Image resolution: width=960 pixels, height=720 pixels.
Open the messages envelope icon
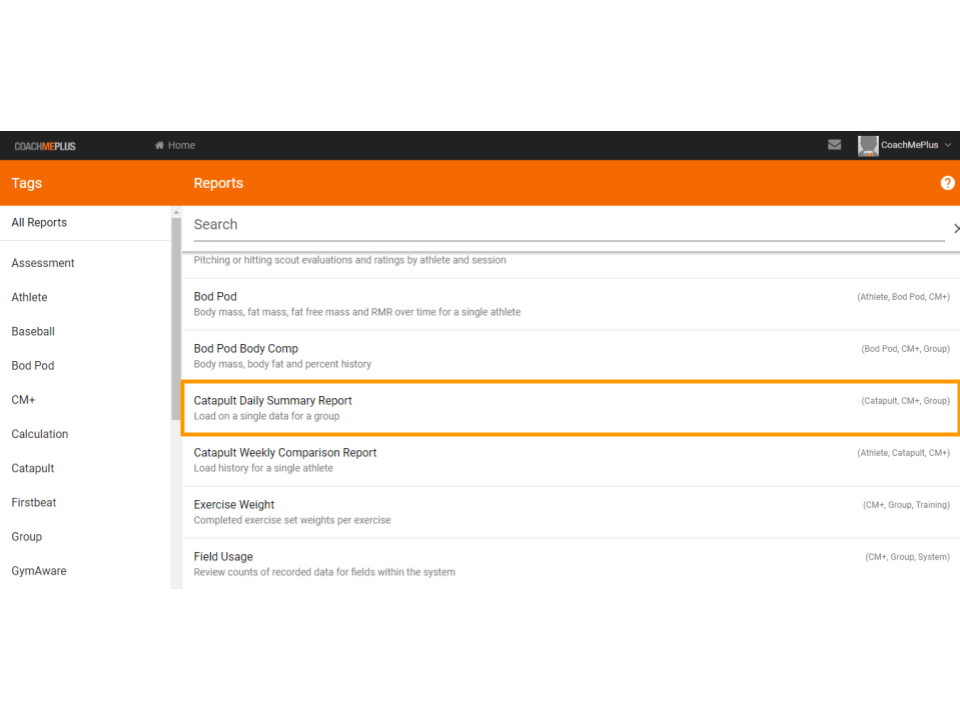coord(834,144)
